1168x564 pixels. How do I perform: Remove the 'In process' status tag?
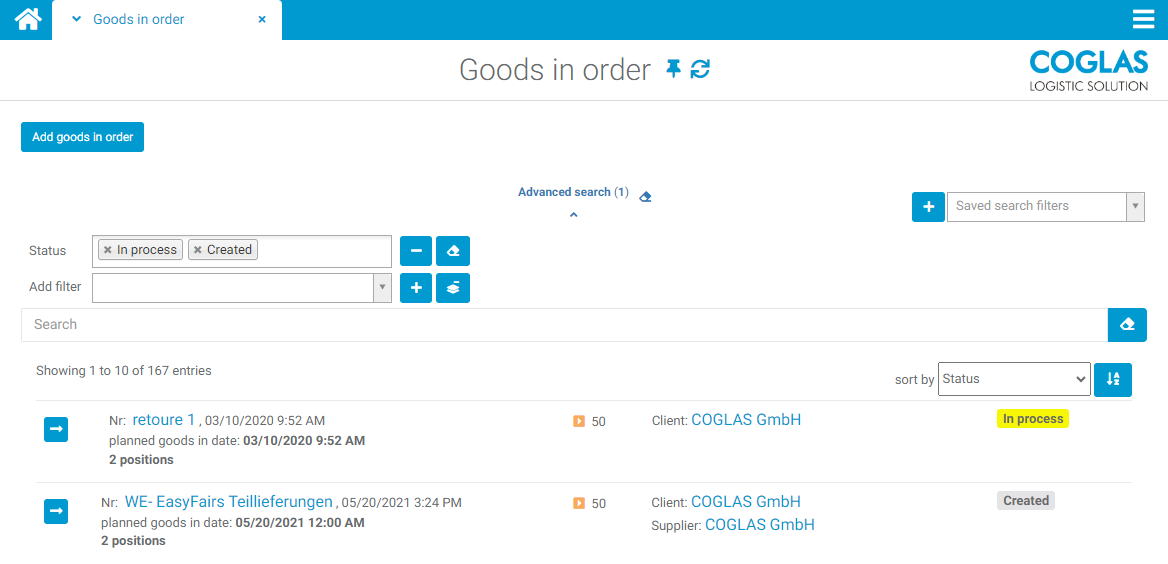(x=108, y=250)
